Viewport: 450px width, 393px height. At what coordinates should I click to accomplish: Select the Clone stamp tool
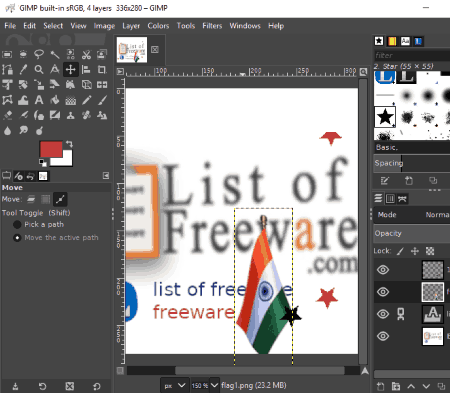(x=71, y=115)
